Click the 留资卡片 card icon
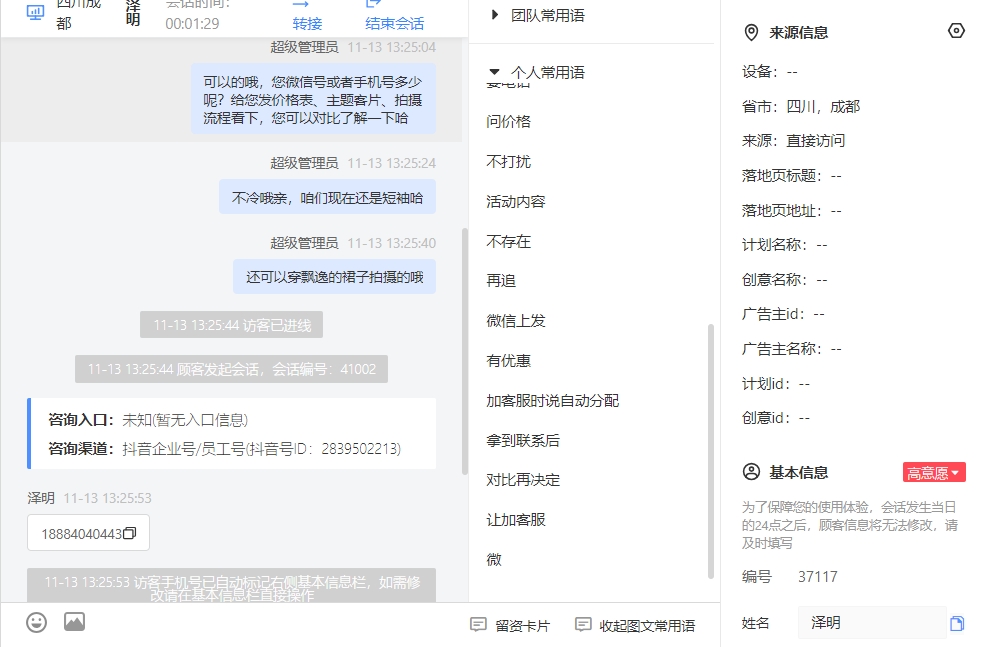Screen dimensions: 984x647 coord(478,624)
